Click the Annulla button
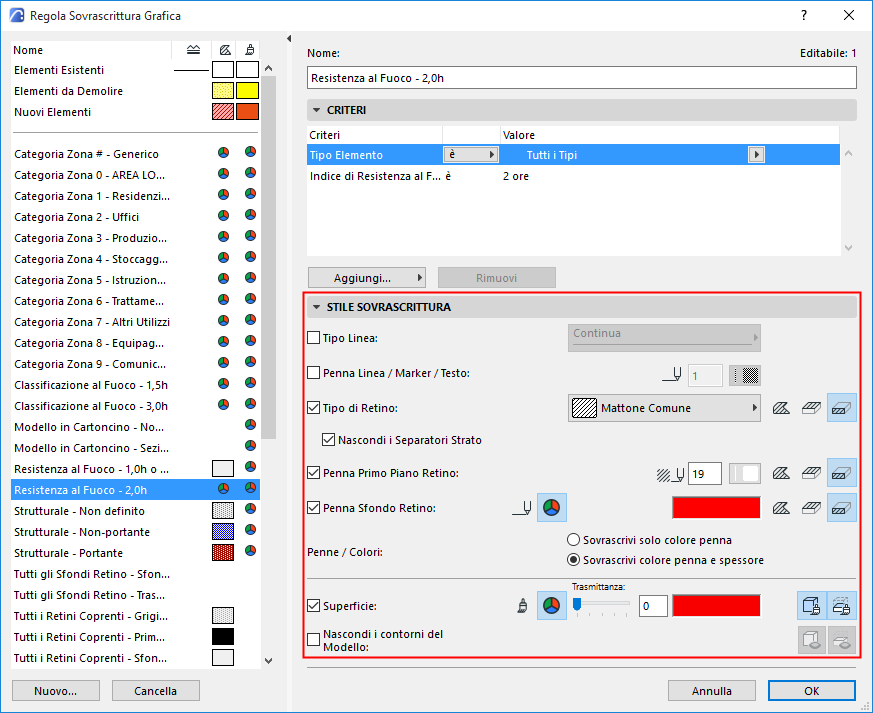873x713 pixels. pyautogui.click(x=712, y=691)
